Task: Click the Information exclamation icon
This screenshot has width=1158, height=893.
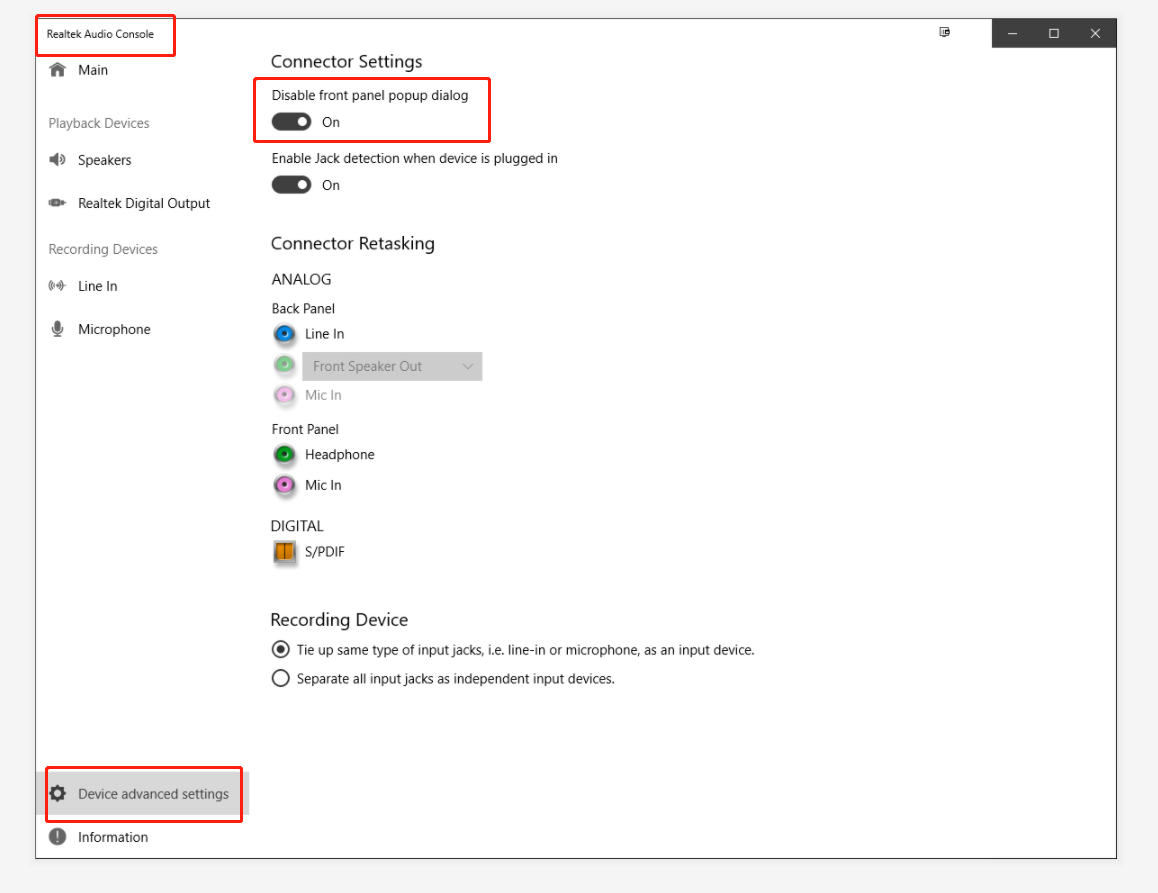Action: coord(58,836)
